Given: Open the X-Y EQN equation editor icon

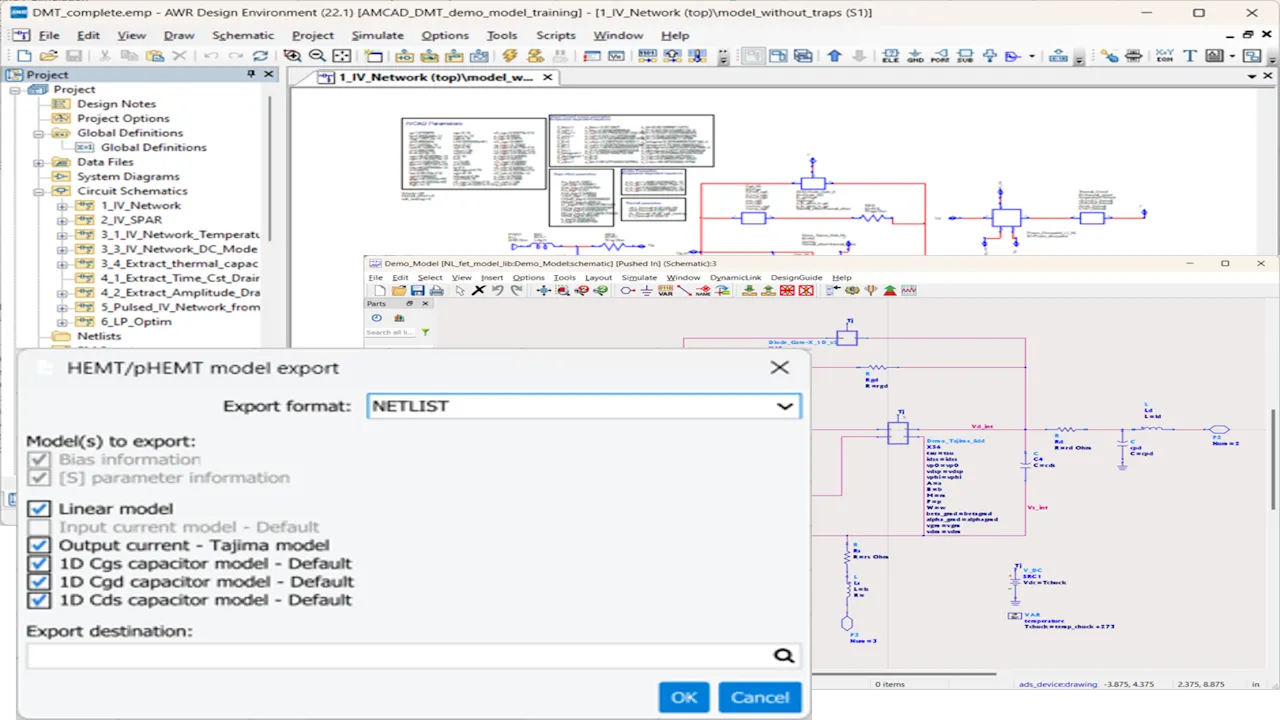Looking at the screenshot, I should coord(1164,57).
